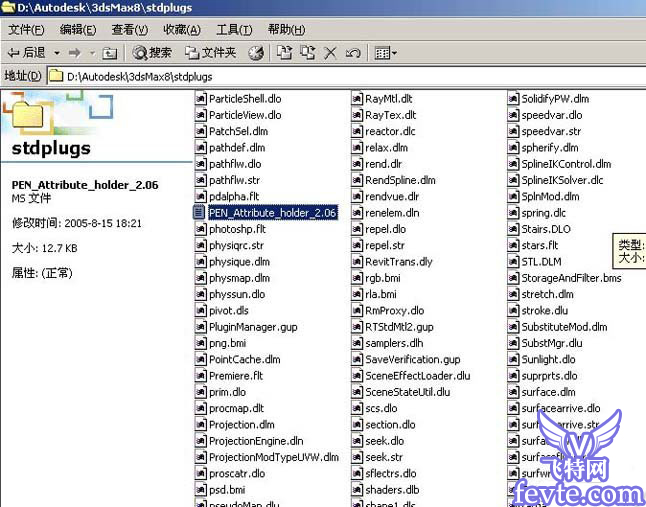Open the Back history dropdown arrow
The image size is (646, 507).
pos(57,53)
